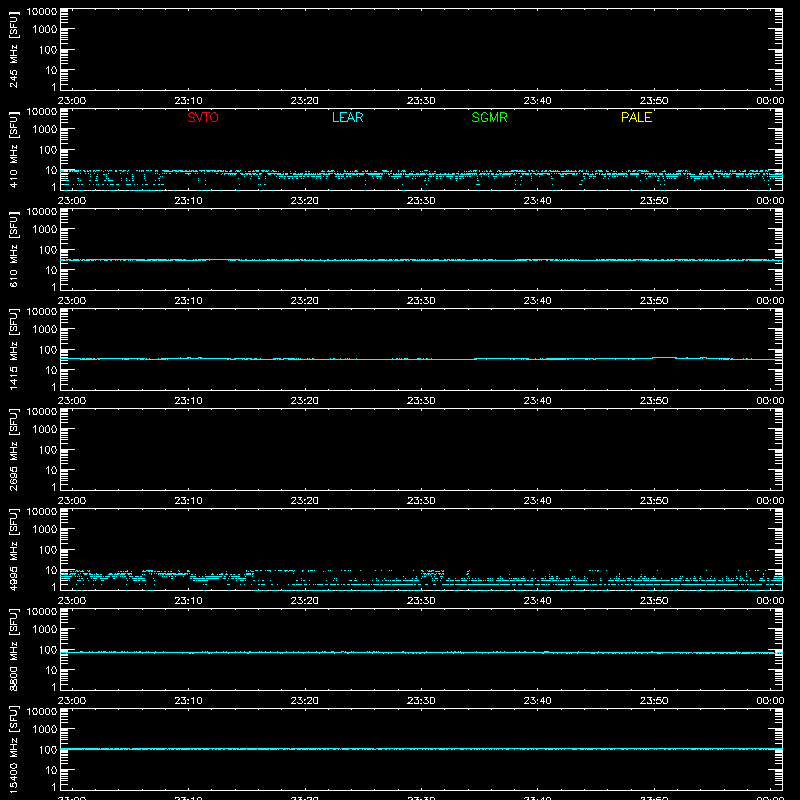
Task: Click the 1000 y-axis label of the 410 MHz plot
Action: pyautogui.click(x=45, y=130)
